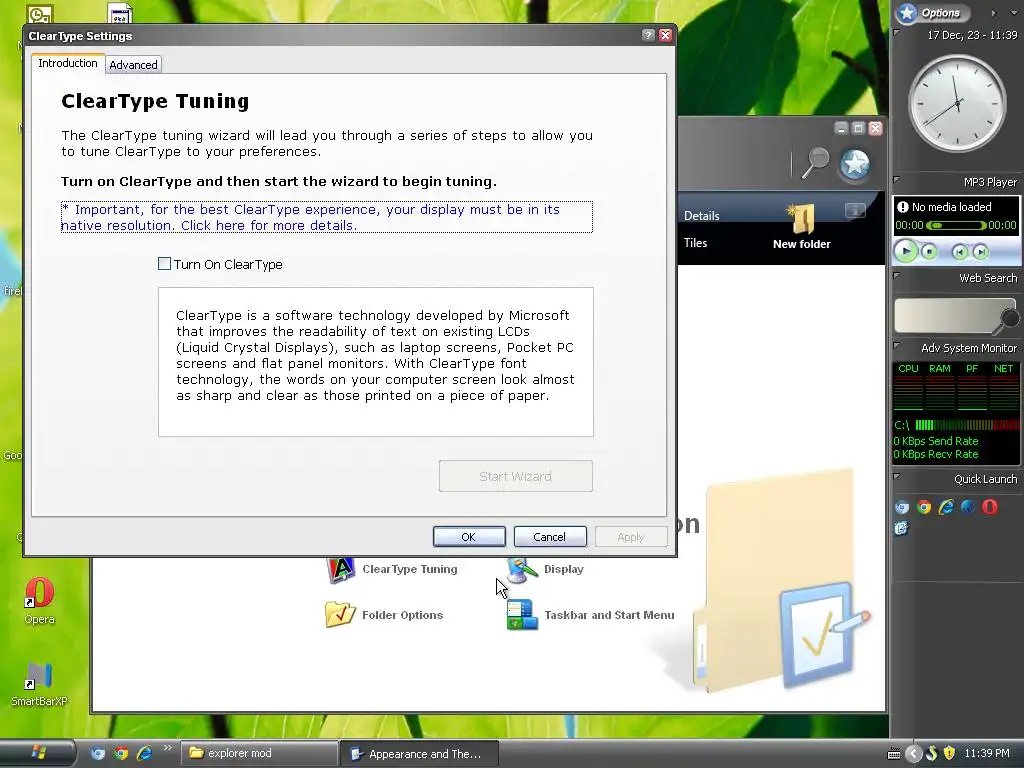Stop playback in the MP3 Player
This screenshot has width=1024, height=768.
[x=929, y=251]
